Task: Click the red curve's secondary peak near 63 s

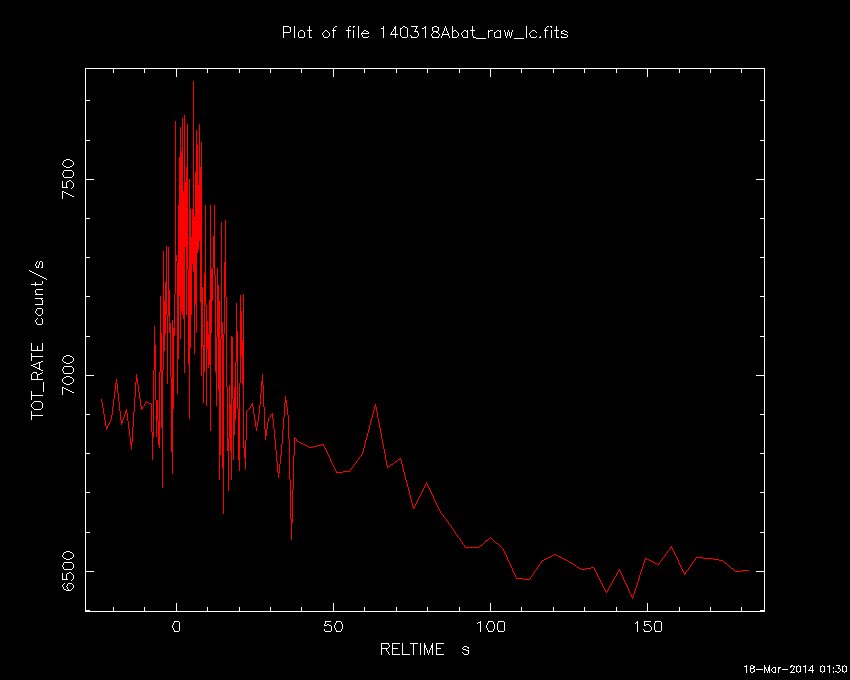Action: coord(375,405)
